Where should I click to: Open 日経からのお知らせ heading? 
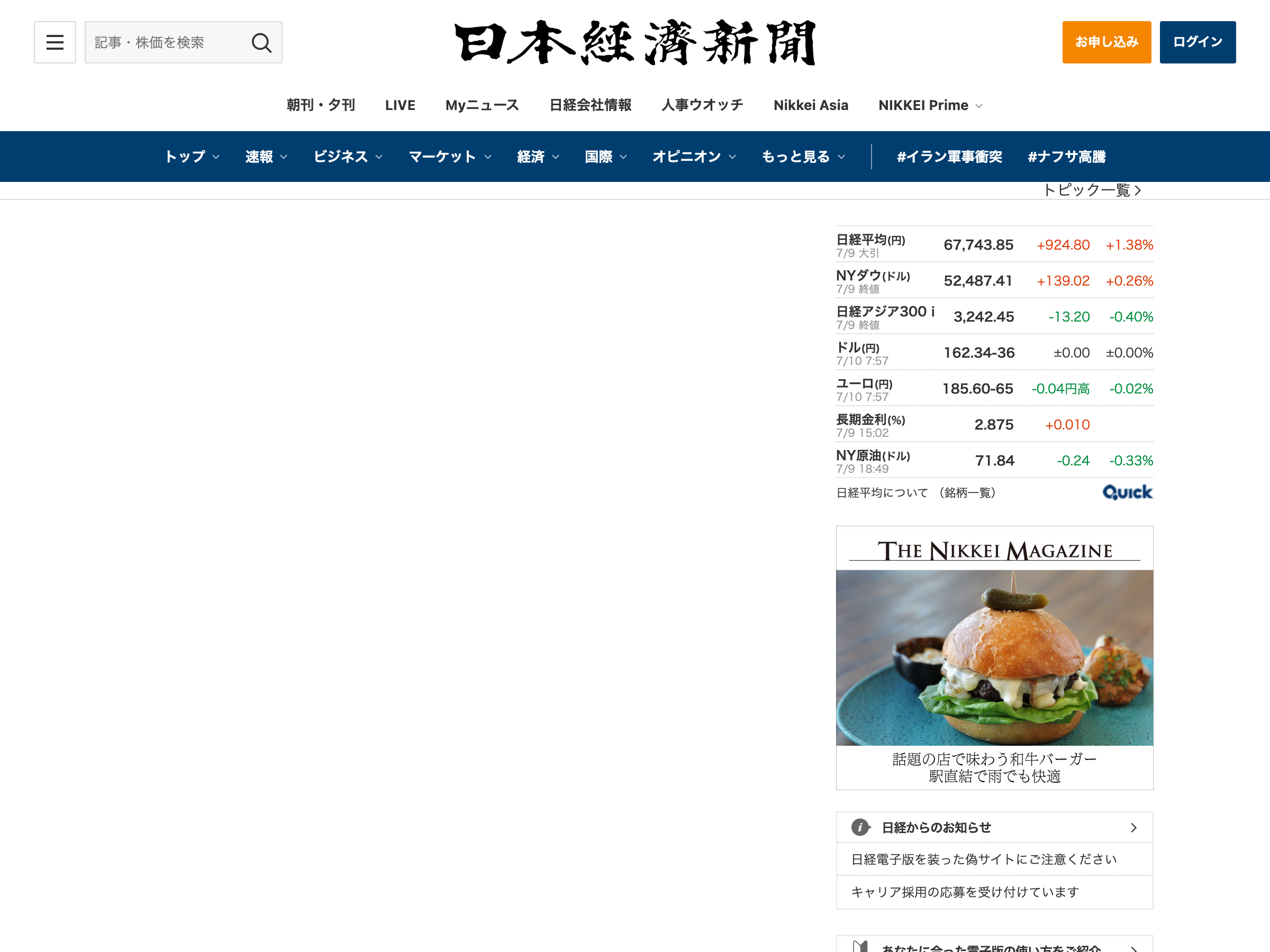click(x=937, y=828)
